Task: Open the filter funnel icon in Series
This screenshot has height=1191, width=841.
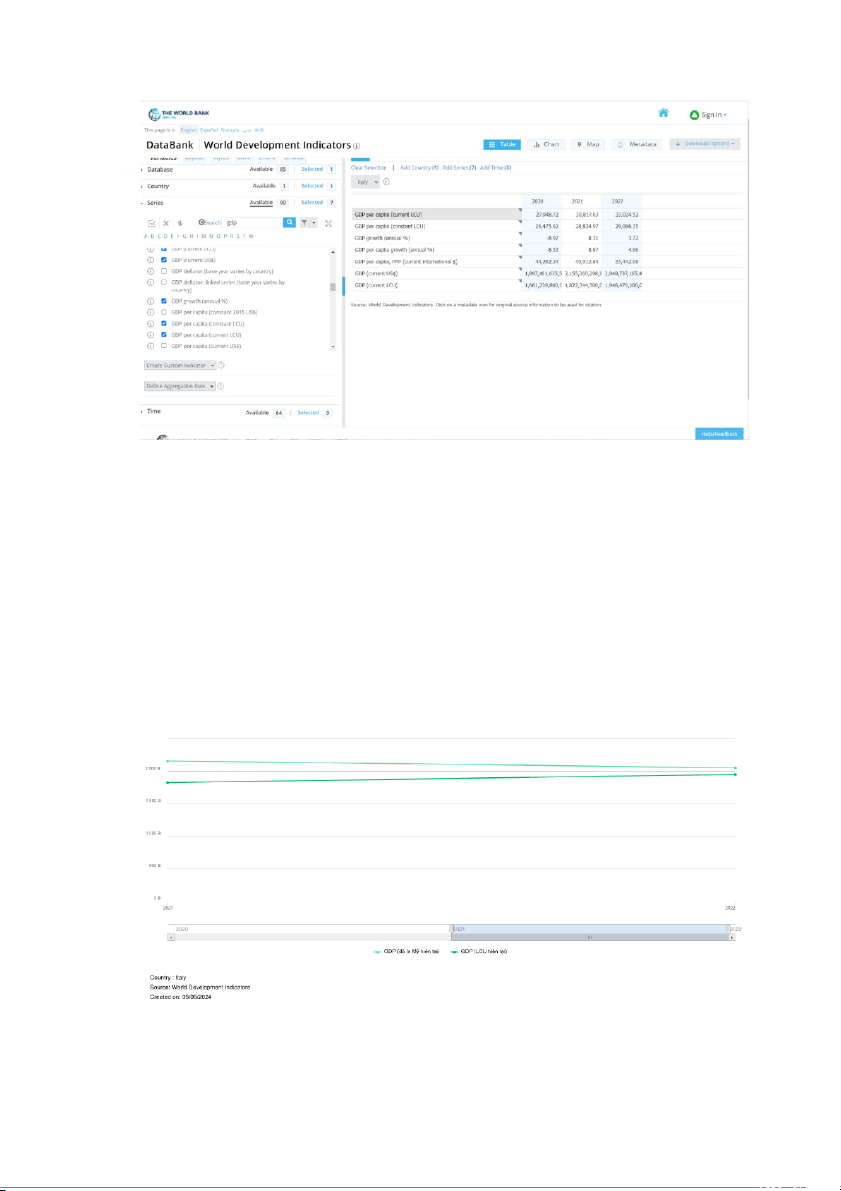Action: [x=304, y=222]
